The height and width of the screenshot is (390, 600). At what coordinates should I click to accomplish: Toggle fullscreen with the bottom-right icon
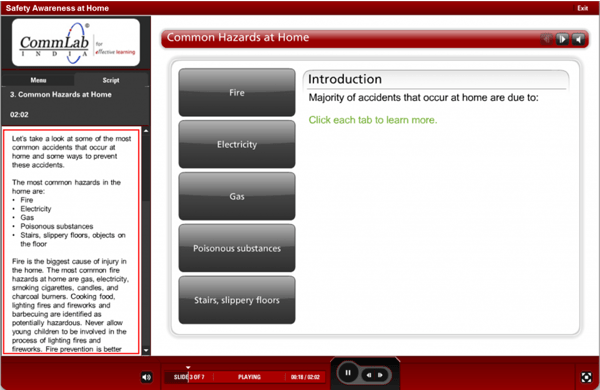[x=586, y=377]
